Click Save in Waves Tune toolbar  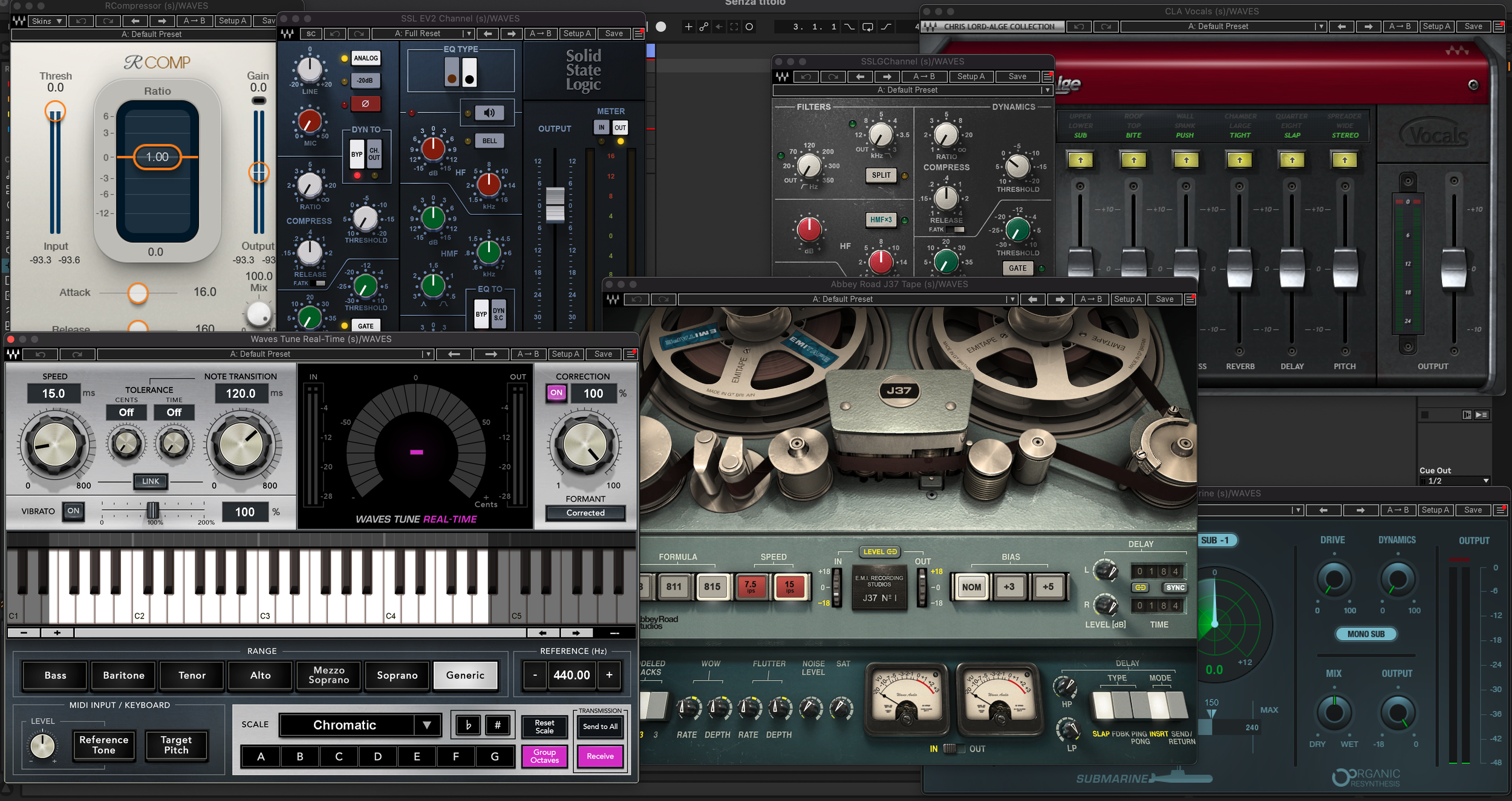[x=603, y=354]
